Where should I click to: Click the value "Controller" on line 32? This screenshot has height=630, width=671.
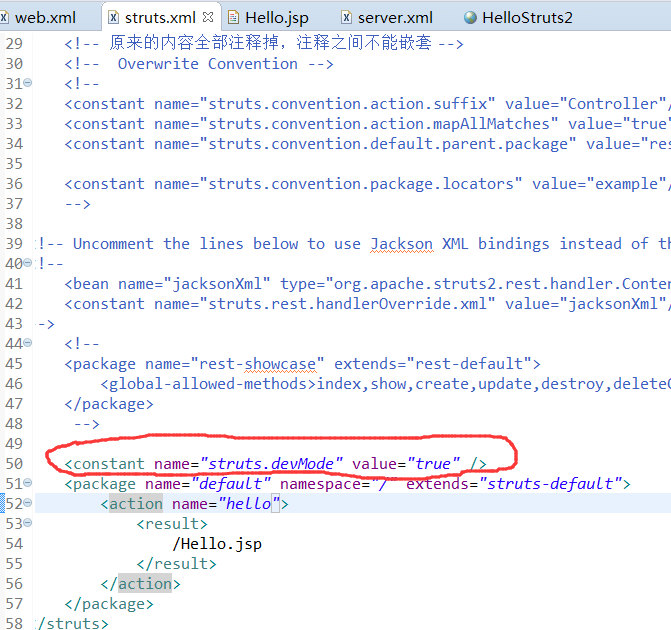click(613, 104)
